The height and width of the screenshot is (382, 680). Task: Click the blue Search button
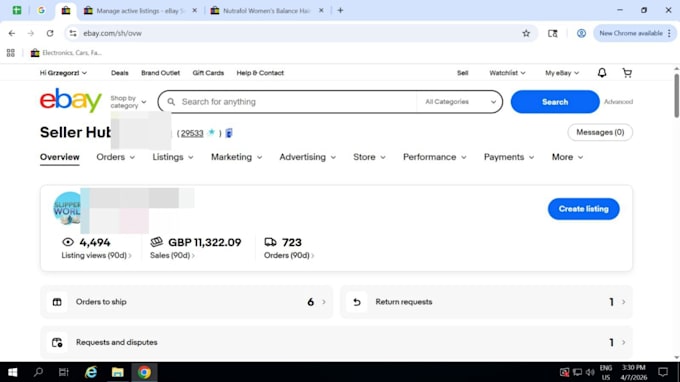coord(555,101)
